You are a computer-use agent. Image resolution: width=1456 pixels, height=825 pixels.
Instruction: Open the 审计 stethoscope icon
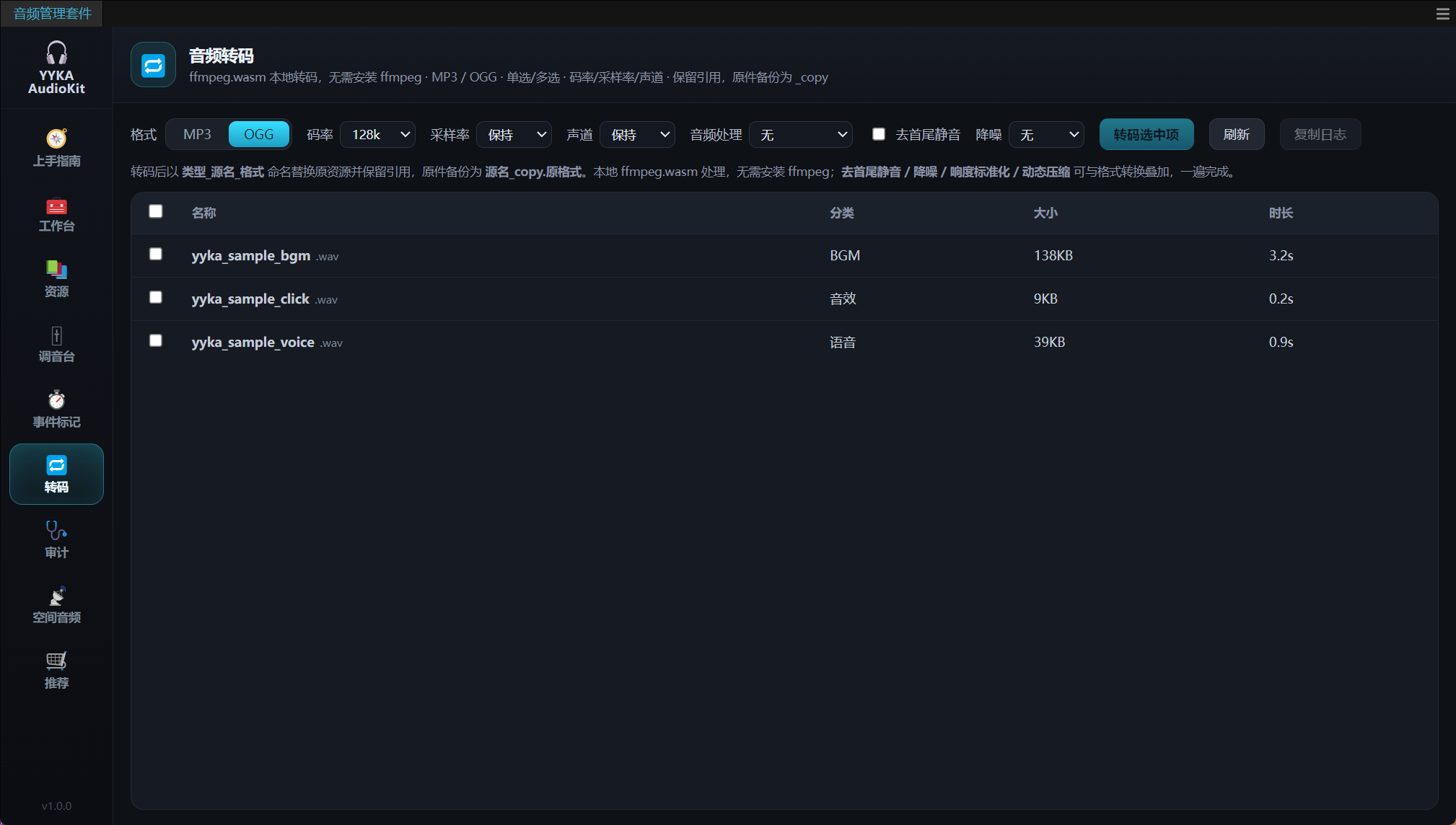(56, 531)
